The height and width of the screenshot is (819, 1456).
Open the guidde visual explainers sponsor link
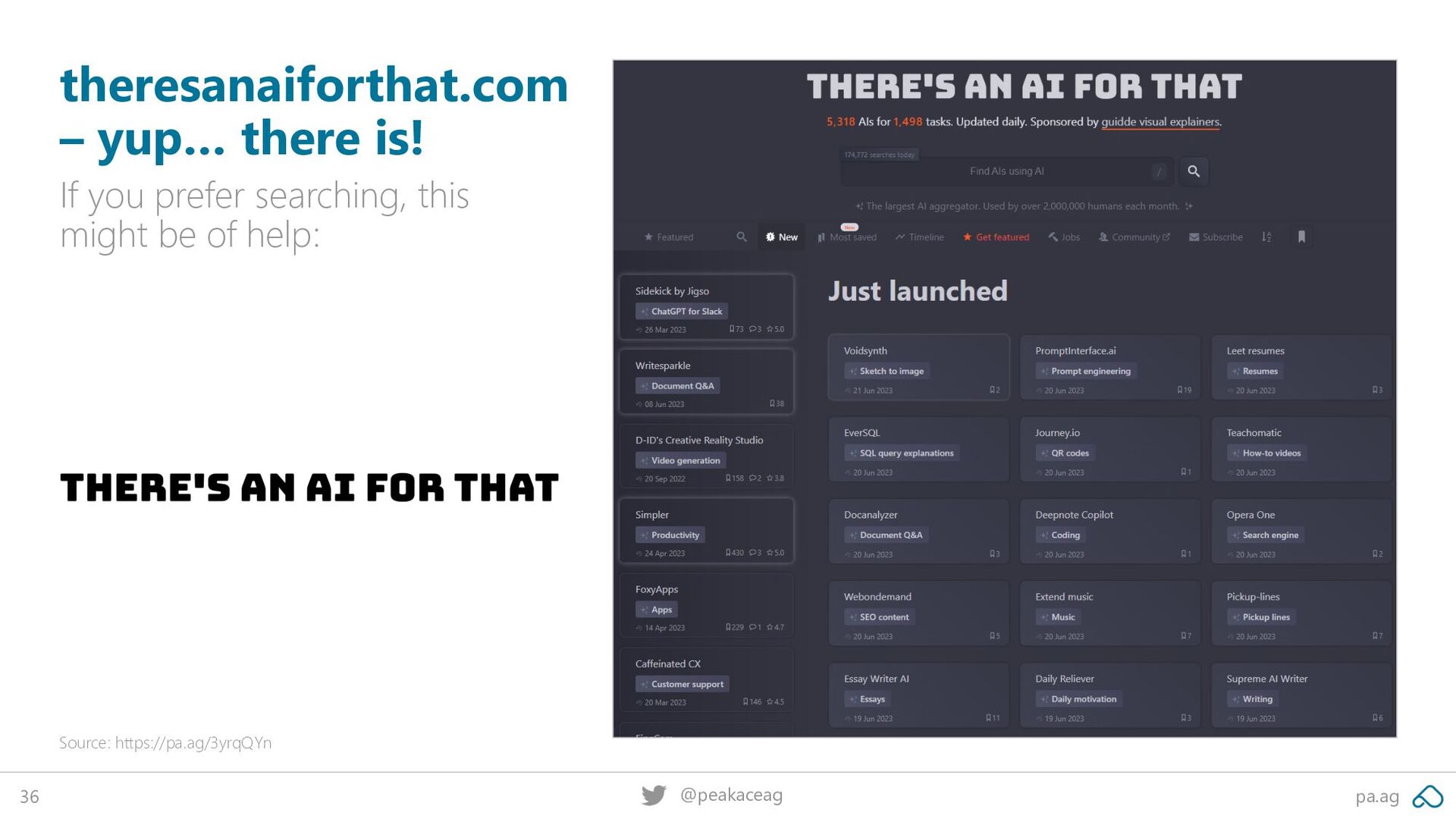click(1160, 122)
